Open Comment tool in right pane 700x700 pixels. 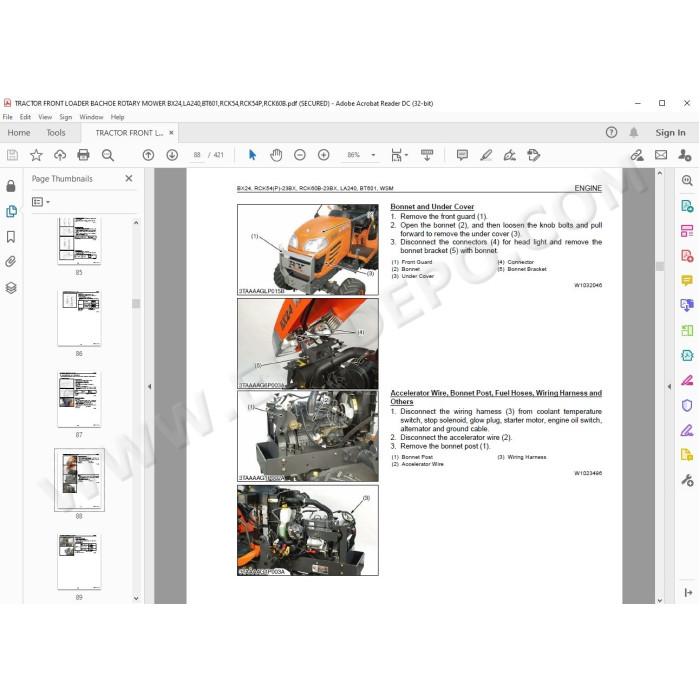coord(687,280)
